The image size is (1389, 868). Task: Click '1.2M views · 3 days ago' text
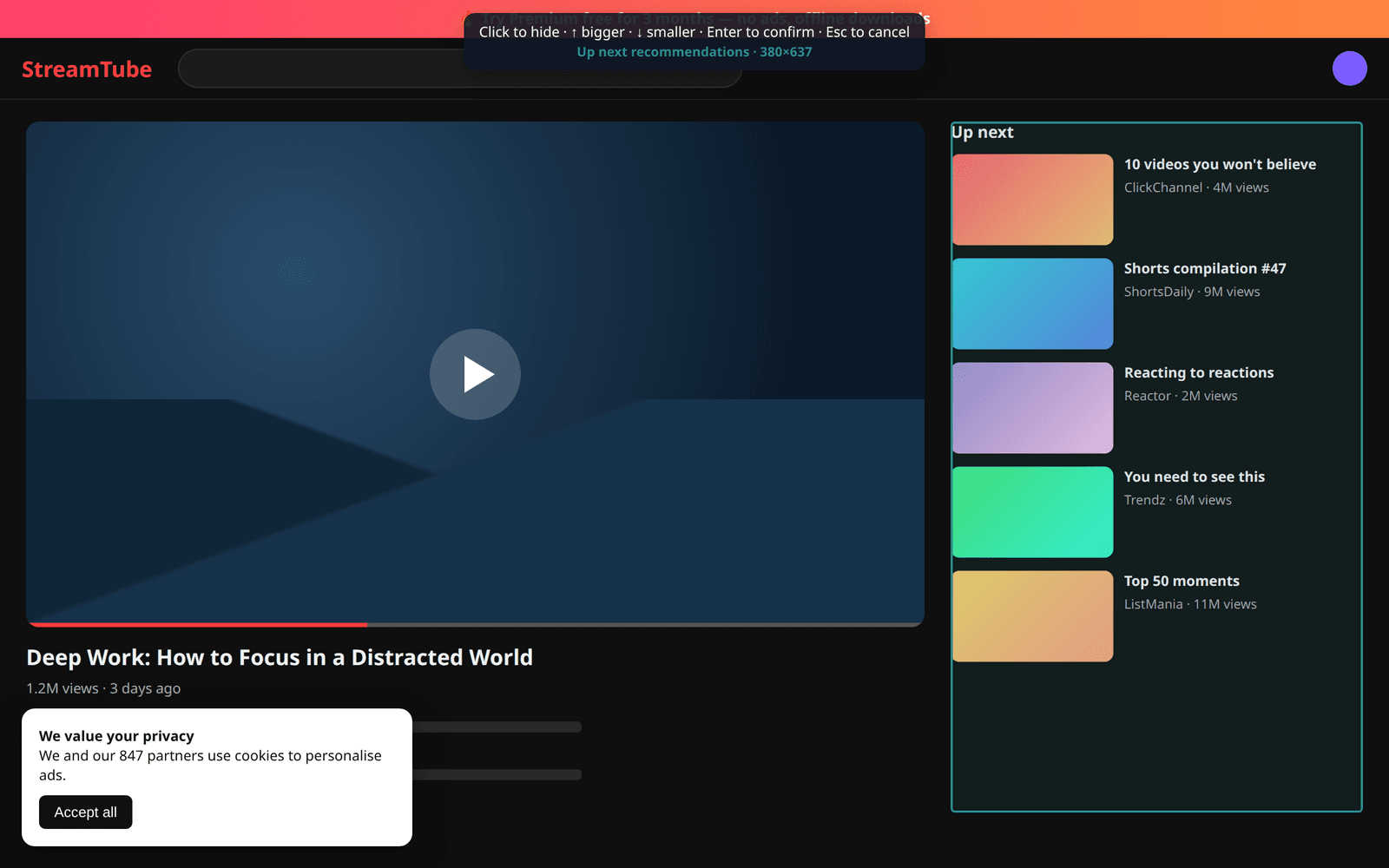(103, 688)
